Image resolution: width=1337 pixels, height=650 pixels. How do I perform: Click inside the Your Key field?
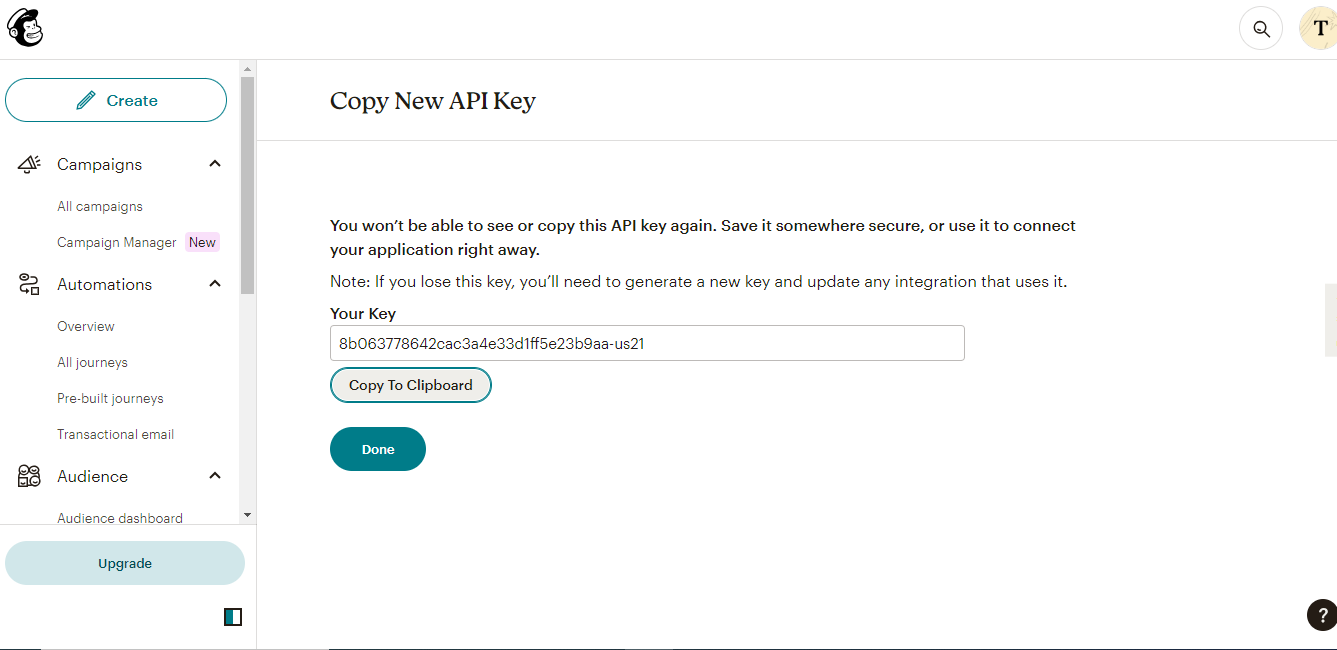tap(646, 343)
